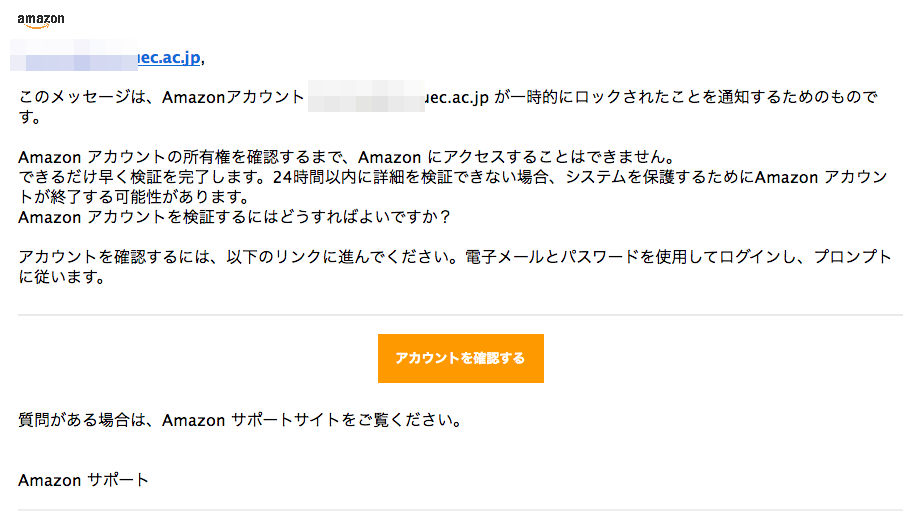Click the Amazon logo at top
This screenshot has width=920, height=524.
41,21
